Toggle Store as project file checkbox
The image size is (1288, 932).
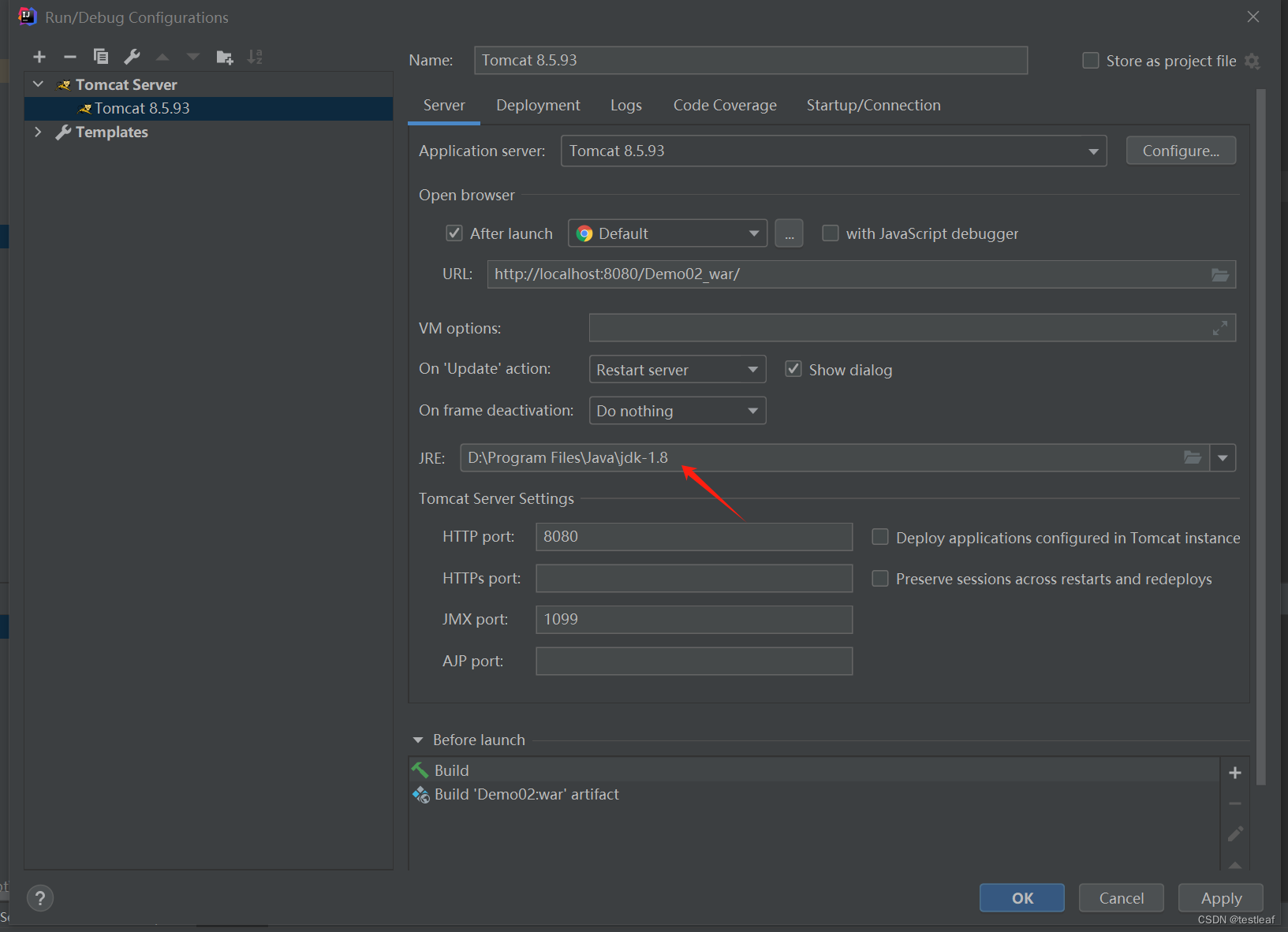click(x=1091, y=61)
